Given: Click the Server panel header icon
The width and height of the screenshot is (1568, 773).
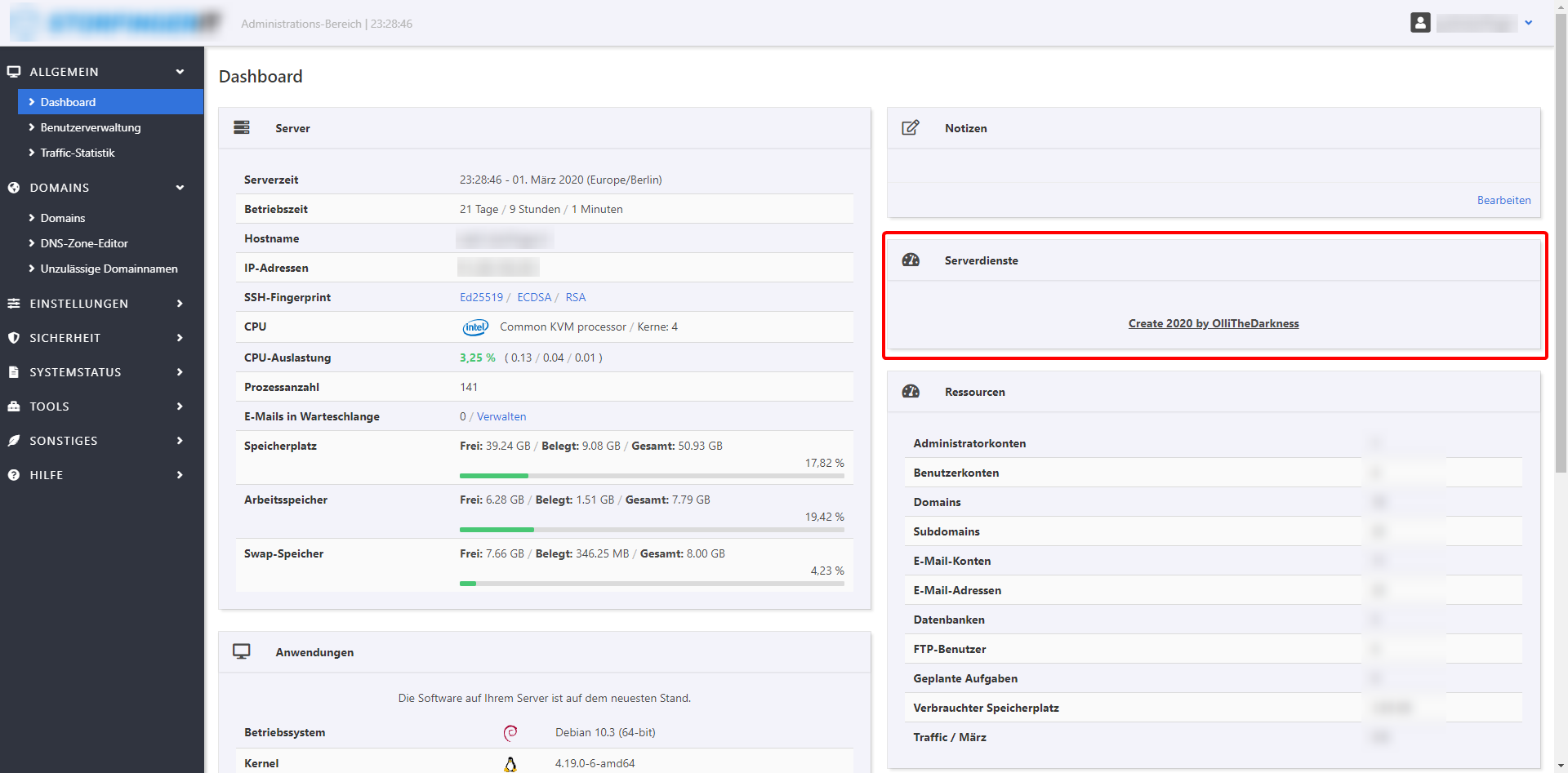Looking at the screenshot, I should coord(242,128).
